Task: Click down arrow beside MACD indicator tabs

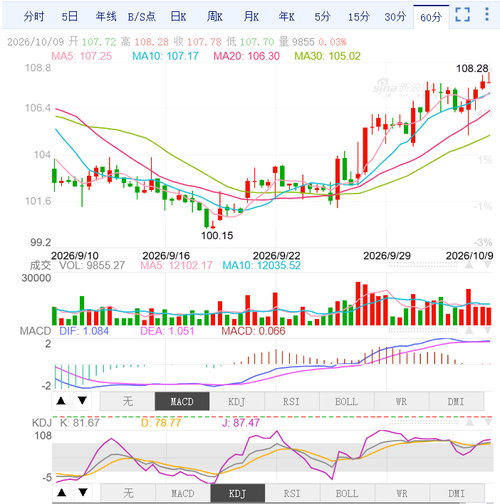Action: point(82,401)
